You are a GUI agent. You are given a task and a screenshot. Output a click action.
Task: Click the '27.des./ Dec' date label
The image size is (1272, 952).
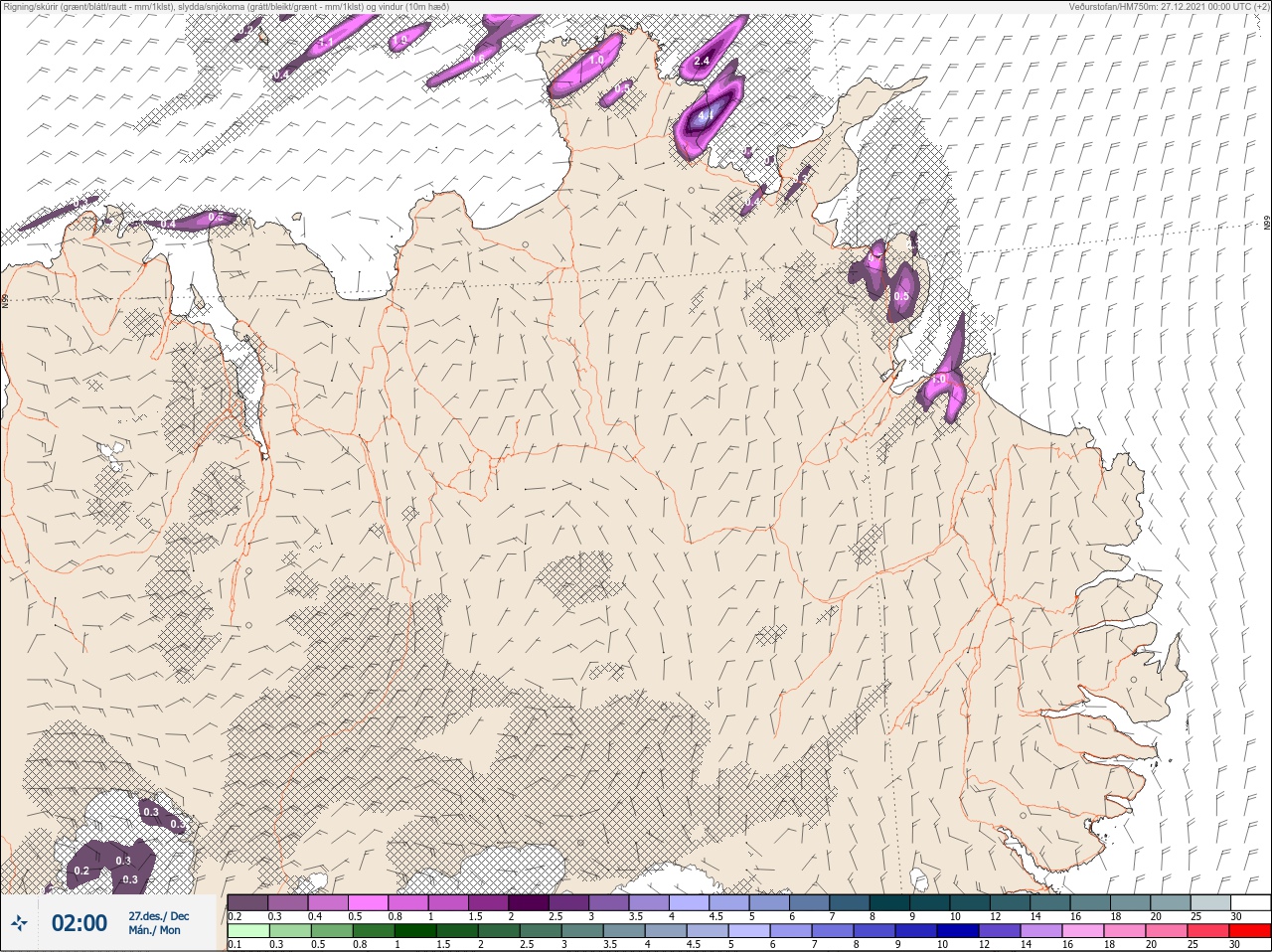click(159, 916)
